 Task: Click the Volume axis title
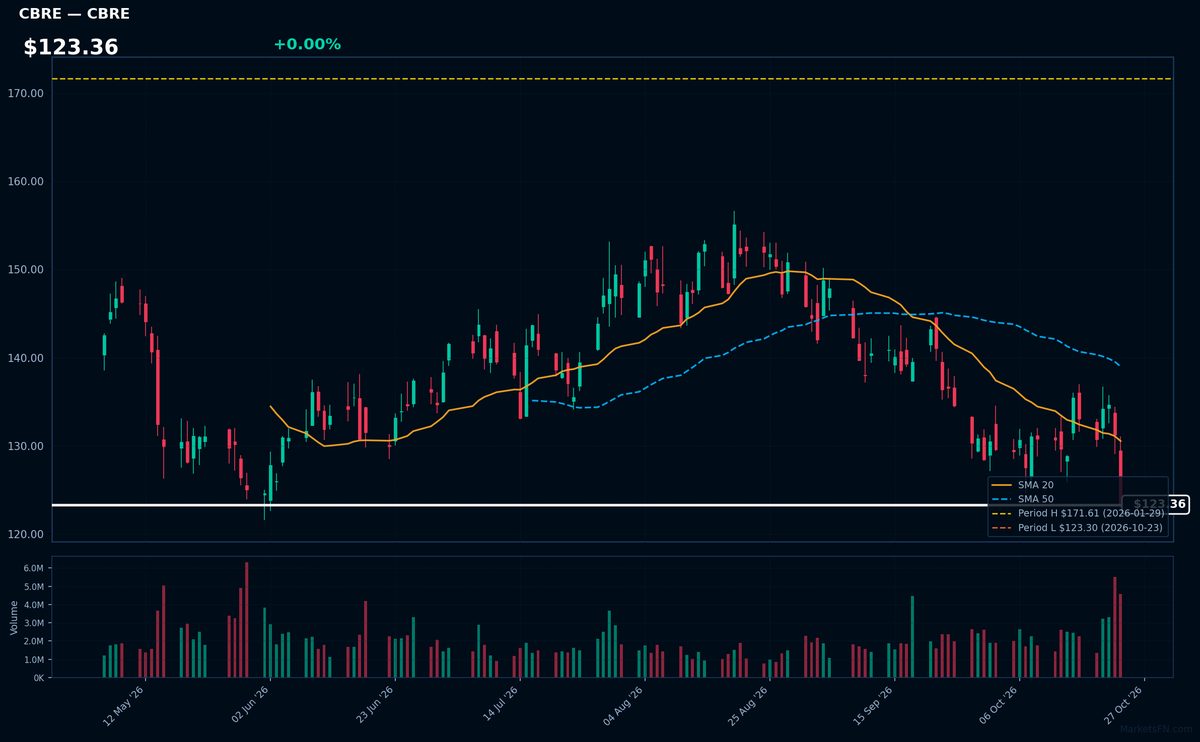[13, 617]
